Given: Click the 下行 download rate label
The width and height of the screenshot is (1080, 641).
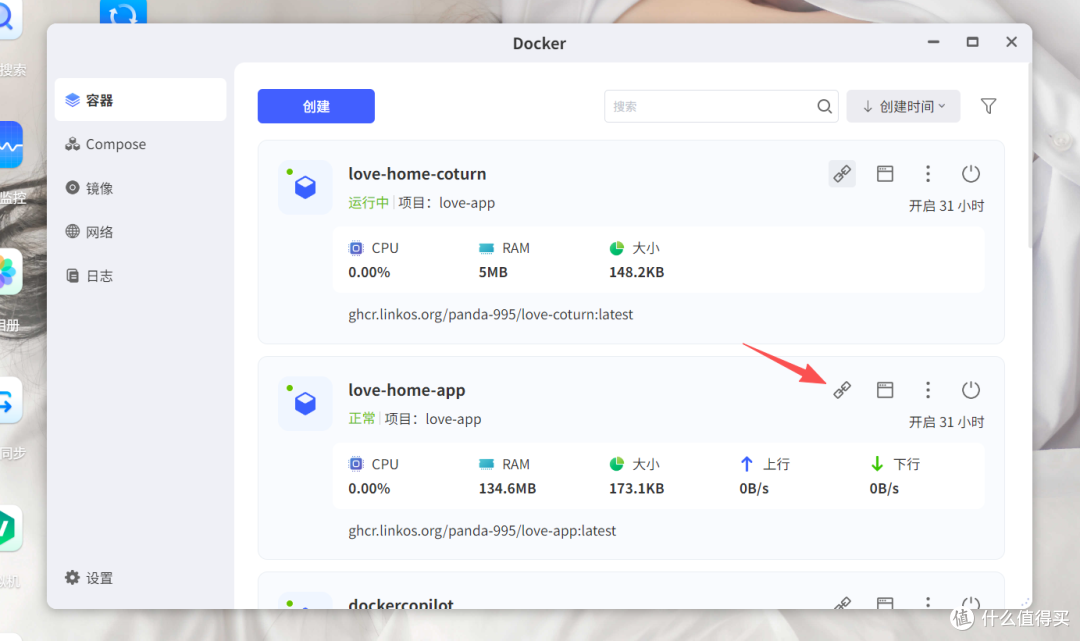Looking at the screenshot, I should [x=906, y=464].
